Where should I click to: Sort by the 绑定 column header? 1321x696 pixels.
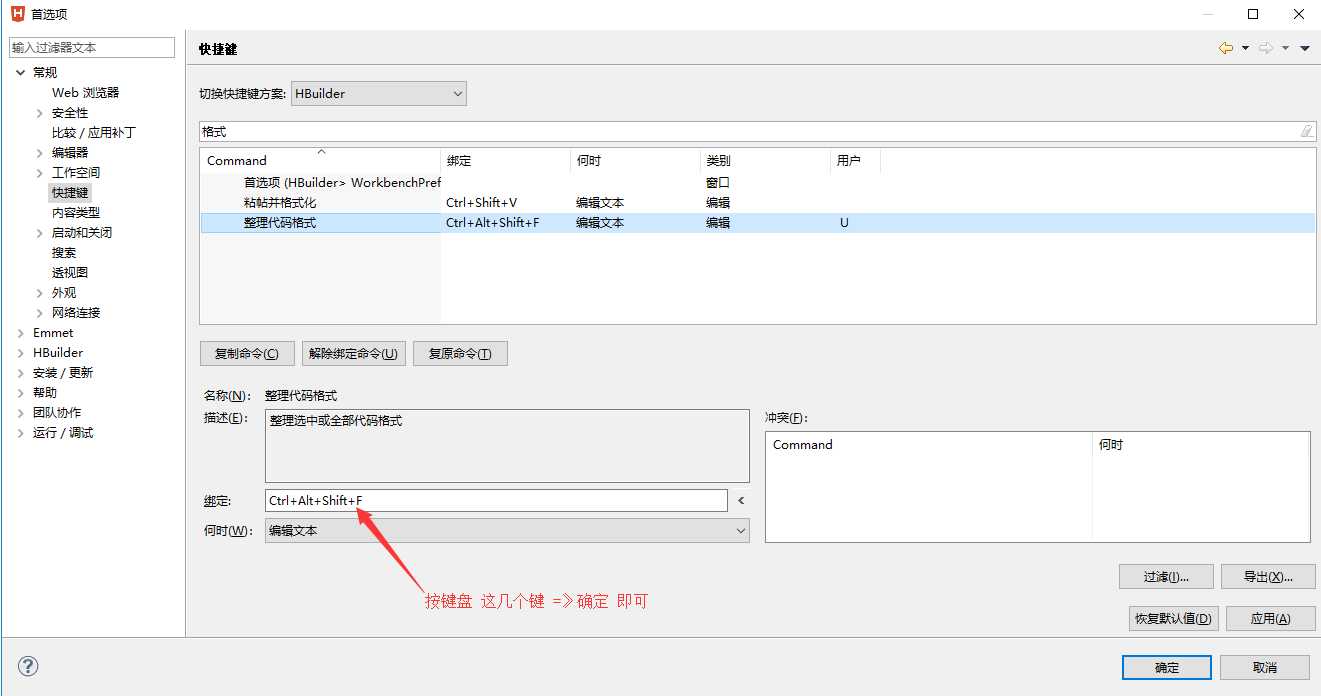505,160
